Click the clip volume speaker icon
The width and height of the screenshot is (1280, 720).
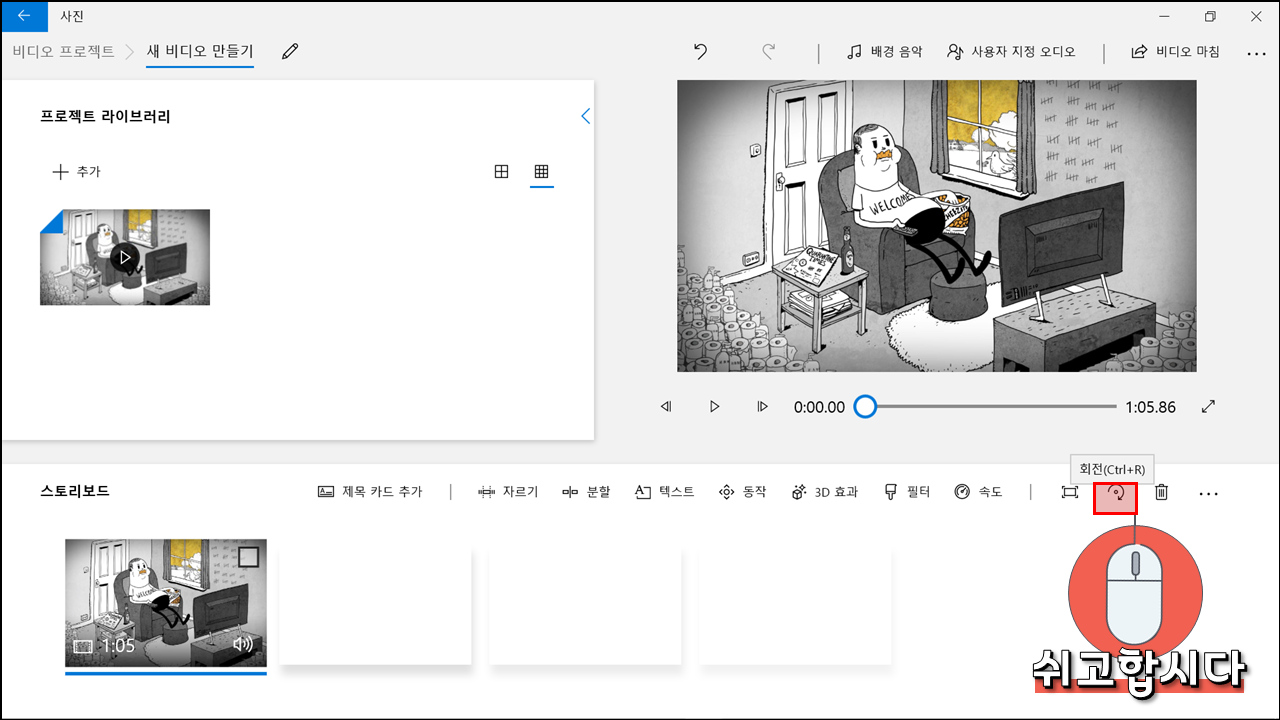243,645
